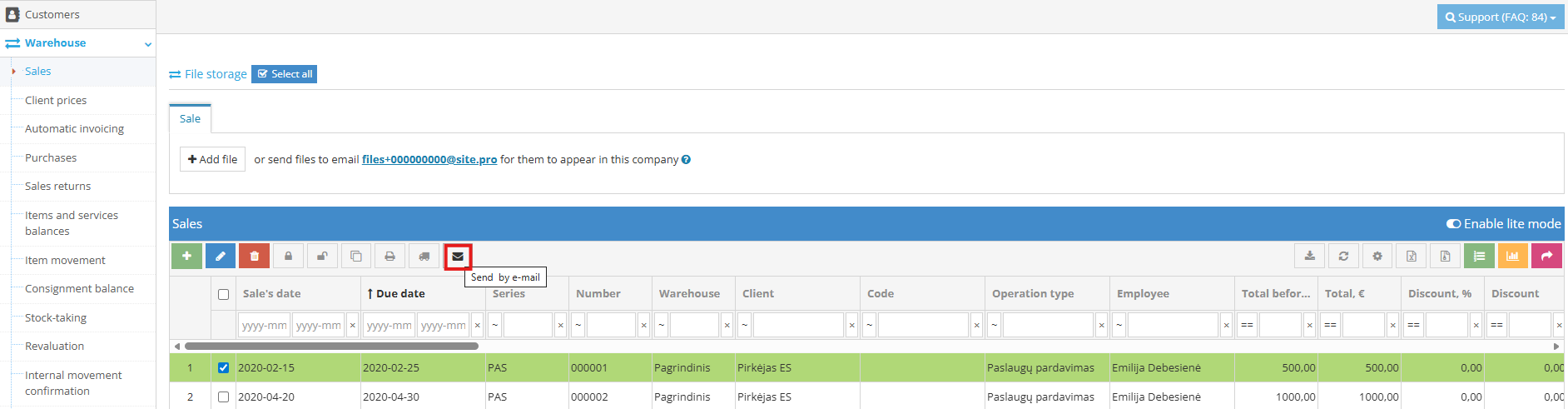Click the files+000000000@site.pro email link

point(429,160)
